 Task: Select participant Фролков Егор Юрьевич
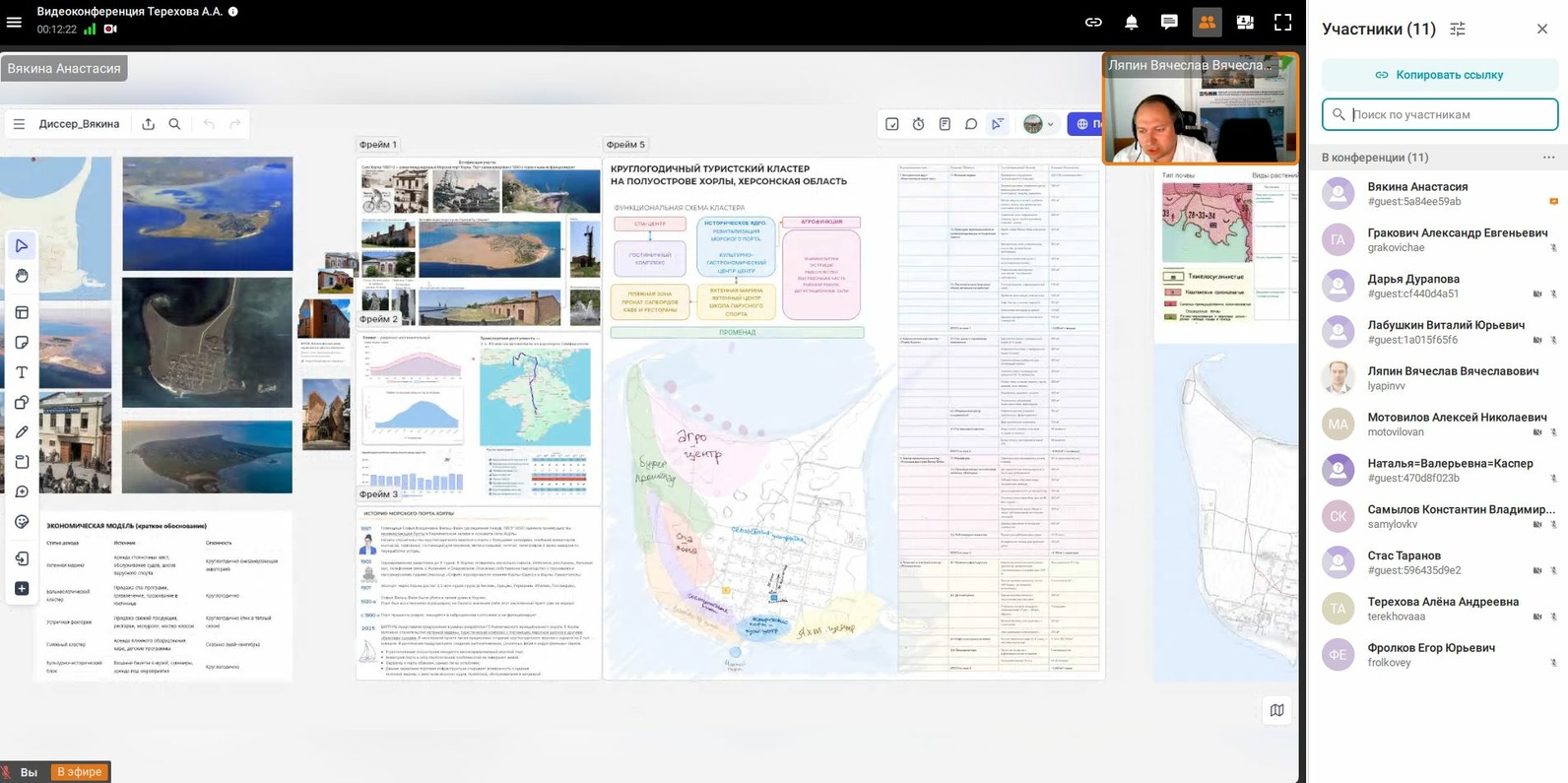coord(1439,655)
